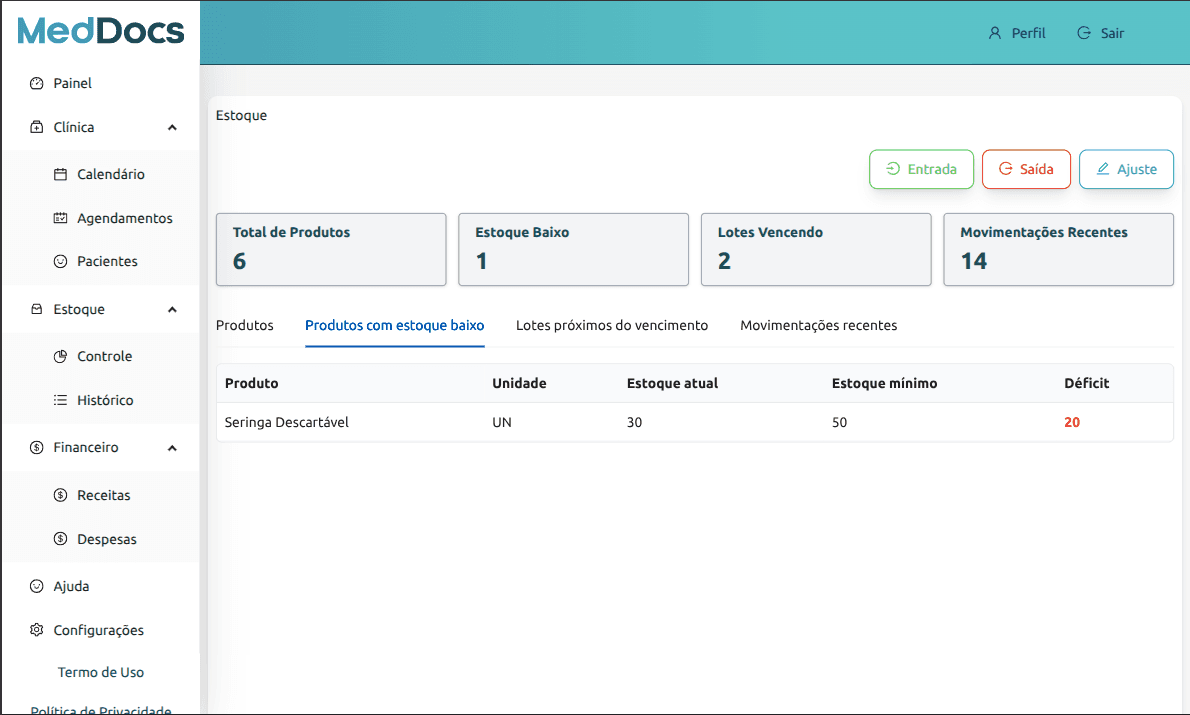Collapse the Financeiro section chevron
1190x715 pixels.
coord(172,448)
